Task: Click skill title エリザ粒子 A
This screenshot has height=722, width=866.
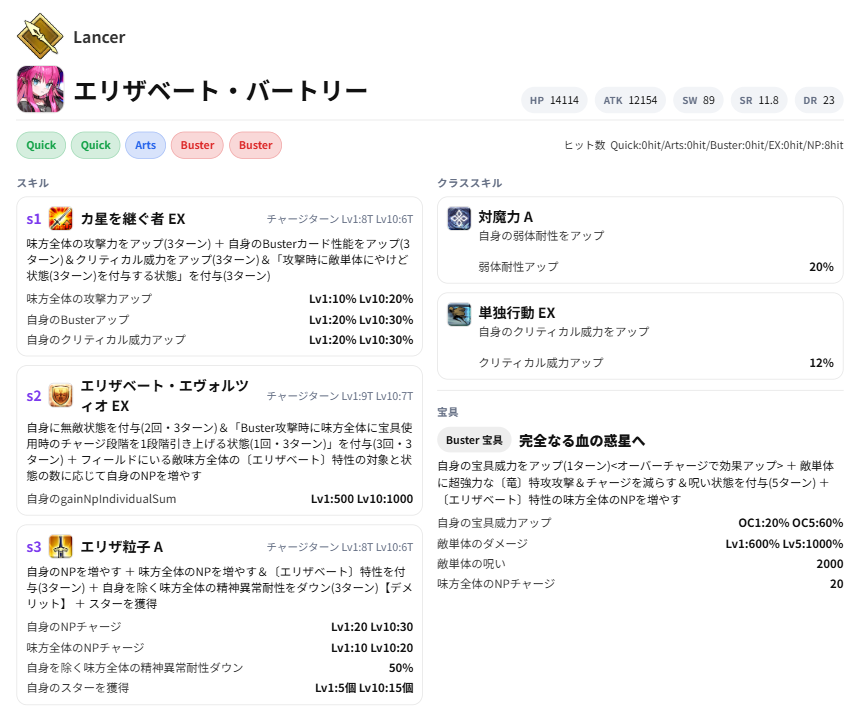Action: (x=122, y=547)
